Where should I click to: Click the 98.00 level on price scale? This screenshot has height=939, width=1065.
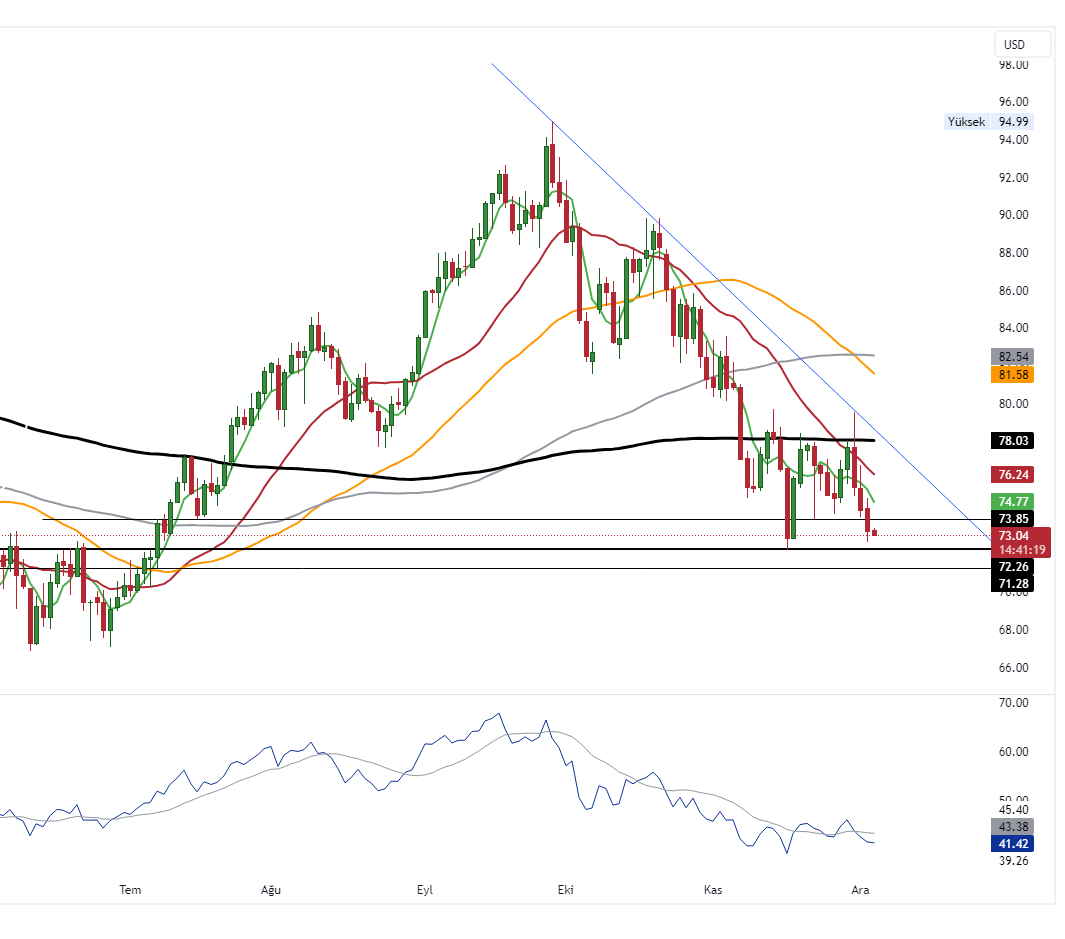[x=1014, y=65]
